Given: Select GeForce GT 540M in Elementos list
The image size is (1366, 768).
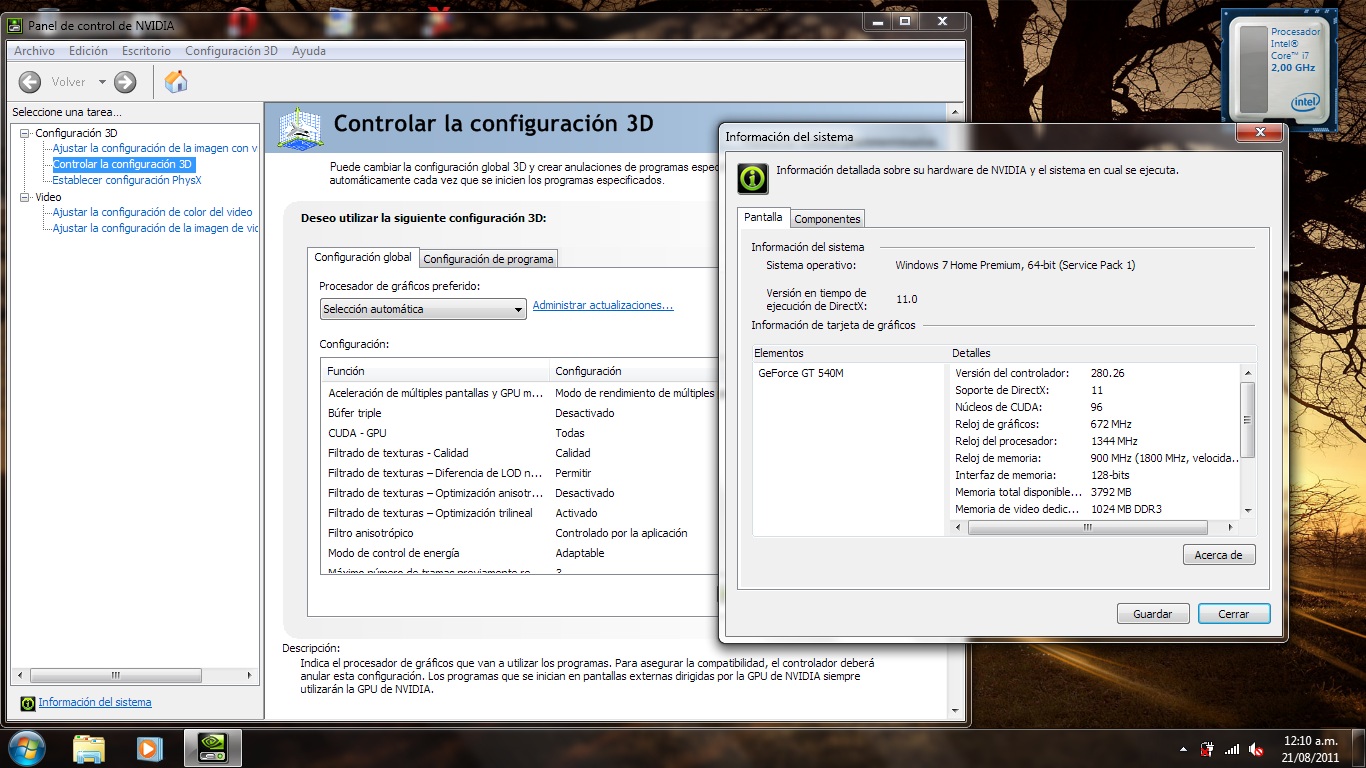Looking at the screenshot, I should (800, 373).
